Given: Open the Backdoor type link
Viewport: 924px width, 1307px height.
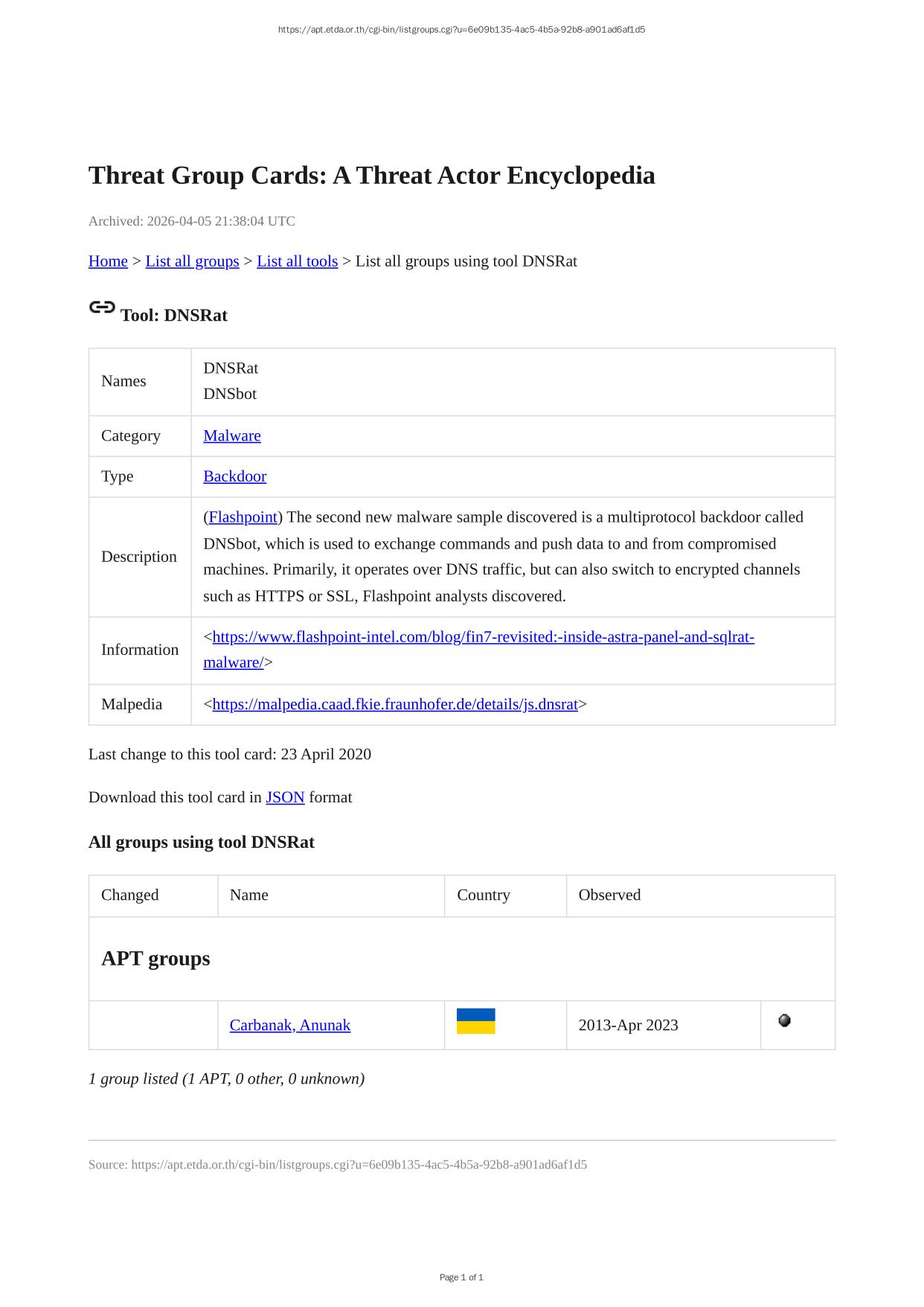Looking at the screenshot, I should tap(234, 476).
